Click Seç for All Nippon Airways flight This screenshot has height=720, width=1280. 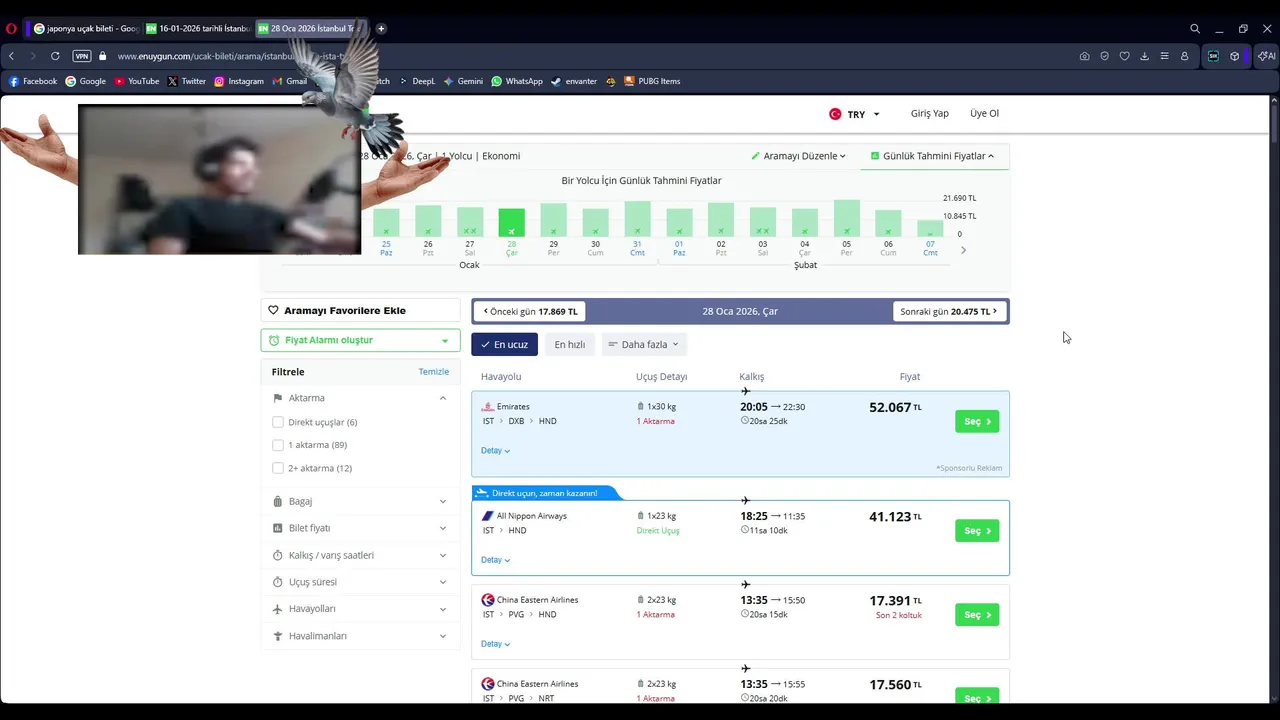tap(977, 531)
